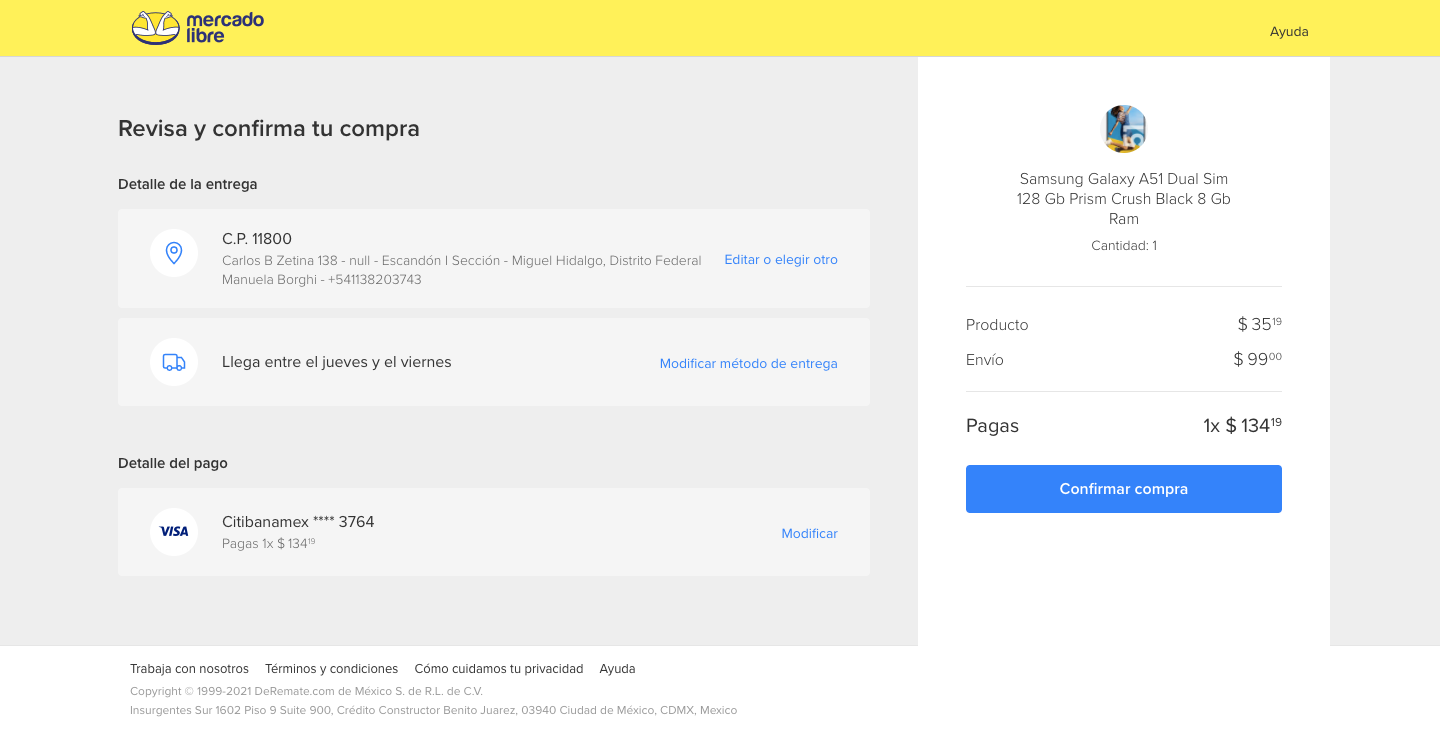Open Términos y condiciones link
The image size is (1440, 732).
(x=331, y=669)
